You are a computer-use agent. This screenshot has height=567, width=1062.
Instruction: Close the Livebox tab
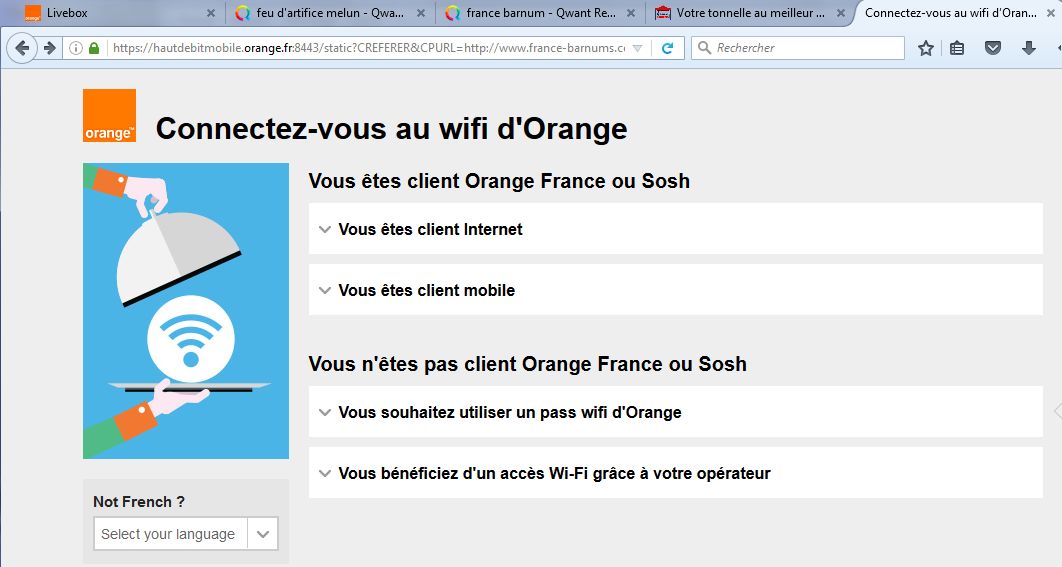[211, 13]
